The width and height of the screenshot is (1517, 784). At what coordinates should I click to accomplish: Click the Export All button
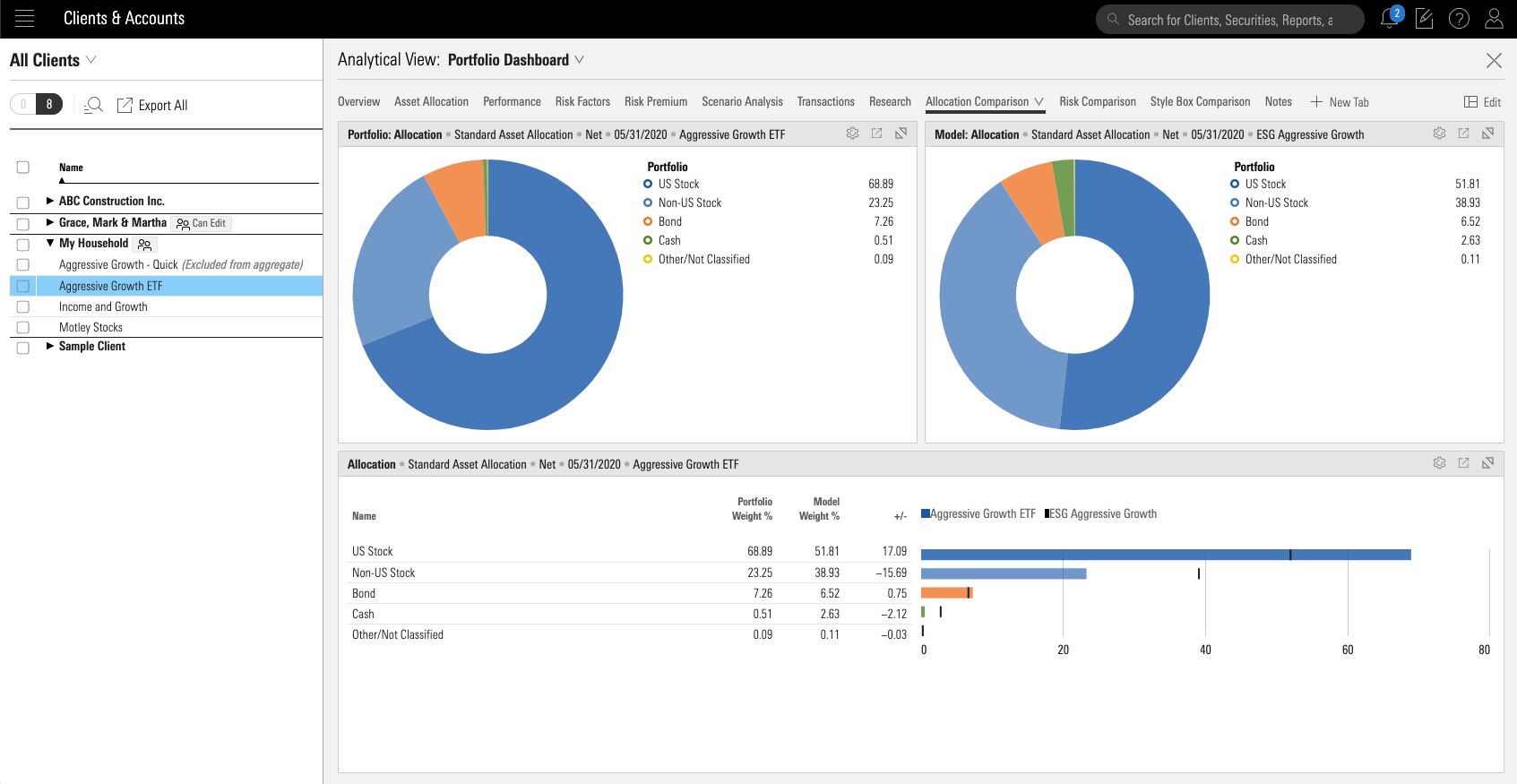pyautogui.click(x=152, y=105)
